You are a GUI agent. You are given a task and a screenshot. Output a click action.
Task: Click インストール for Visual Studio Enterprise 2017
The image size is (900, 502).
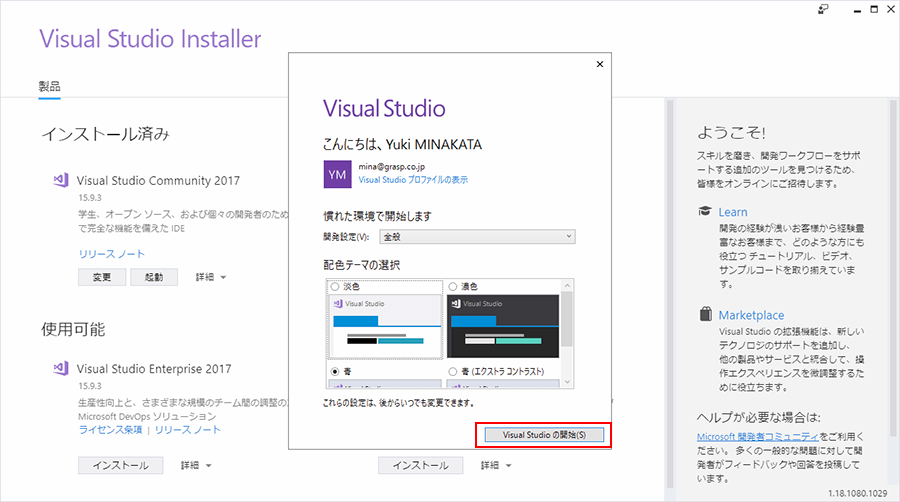(x=121, y=465)
